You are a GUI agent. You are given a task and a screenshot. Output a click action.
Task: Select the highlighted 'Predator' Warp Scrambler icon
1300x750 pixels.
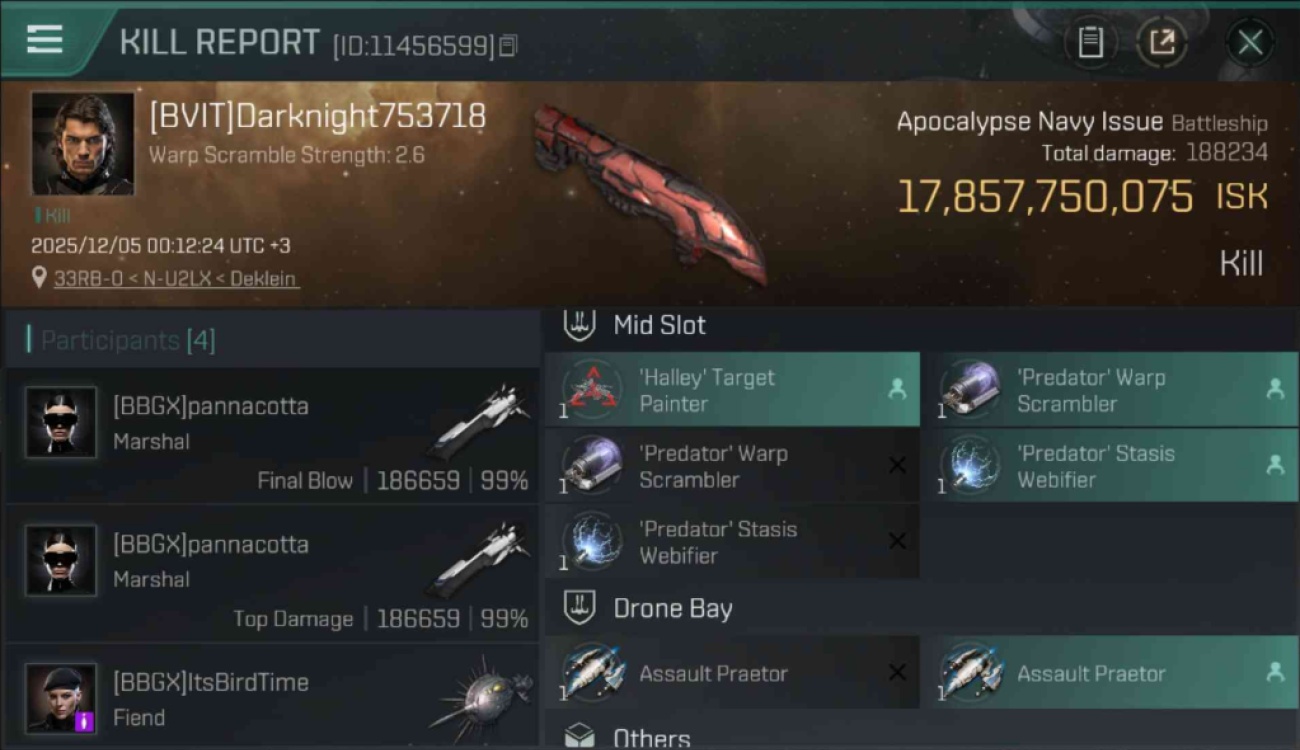coord(970,390)
